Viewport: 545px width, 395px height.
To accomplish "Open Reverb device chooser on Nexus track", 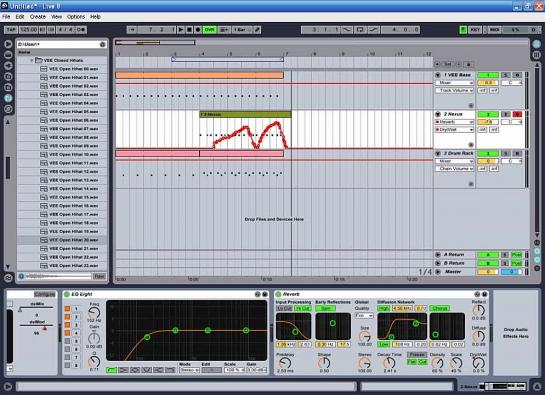I will pos(455,122).
